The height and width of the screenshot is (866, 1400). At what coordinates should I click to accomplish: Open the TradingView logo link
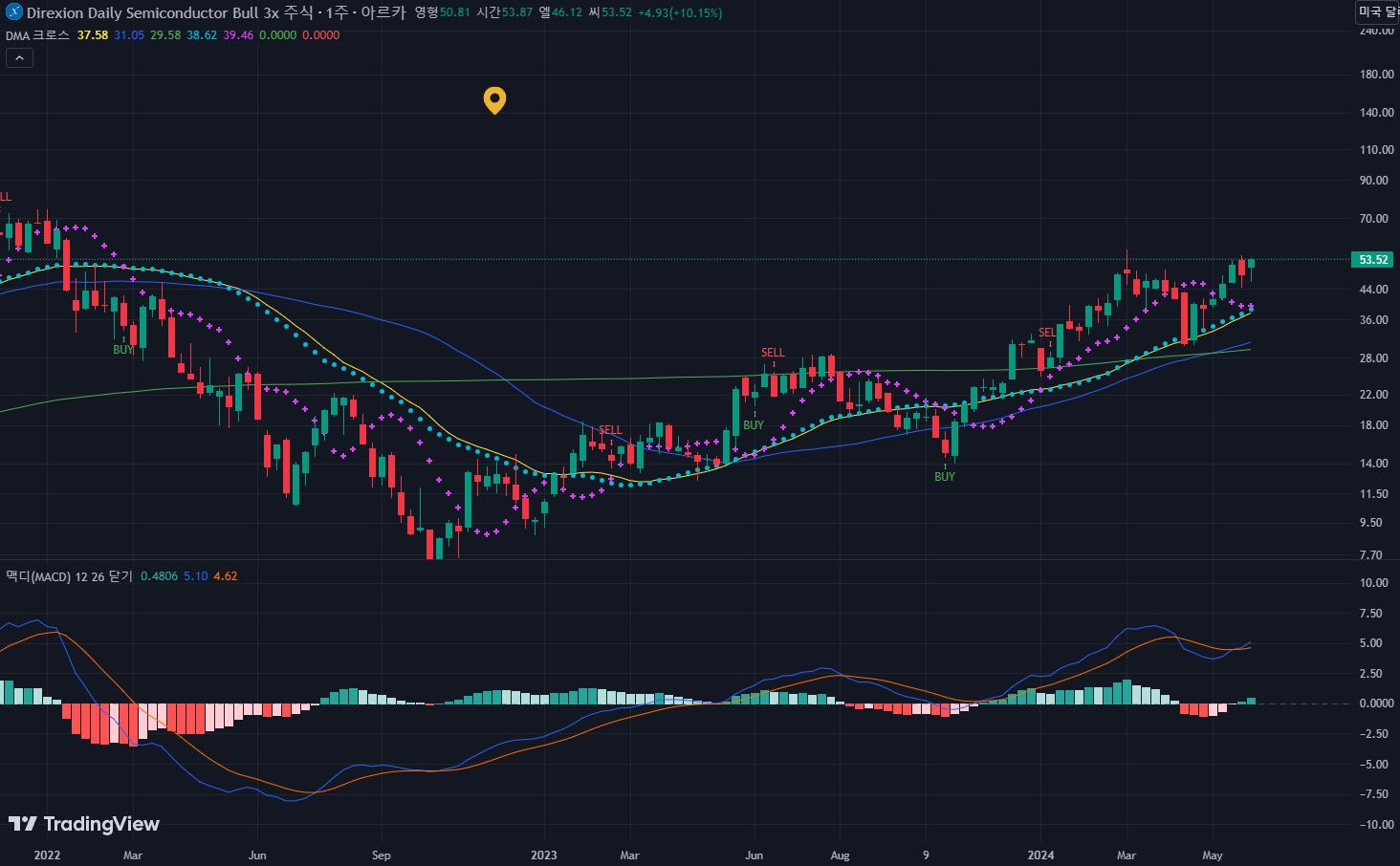(84, 824)
